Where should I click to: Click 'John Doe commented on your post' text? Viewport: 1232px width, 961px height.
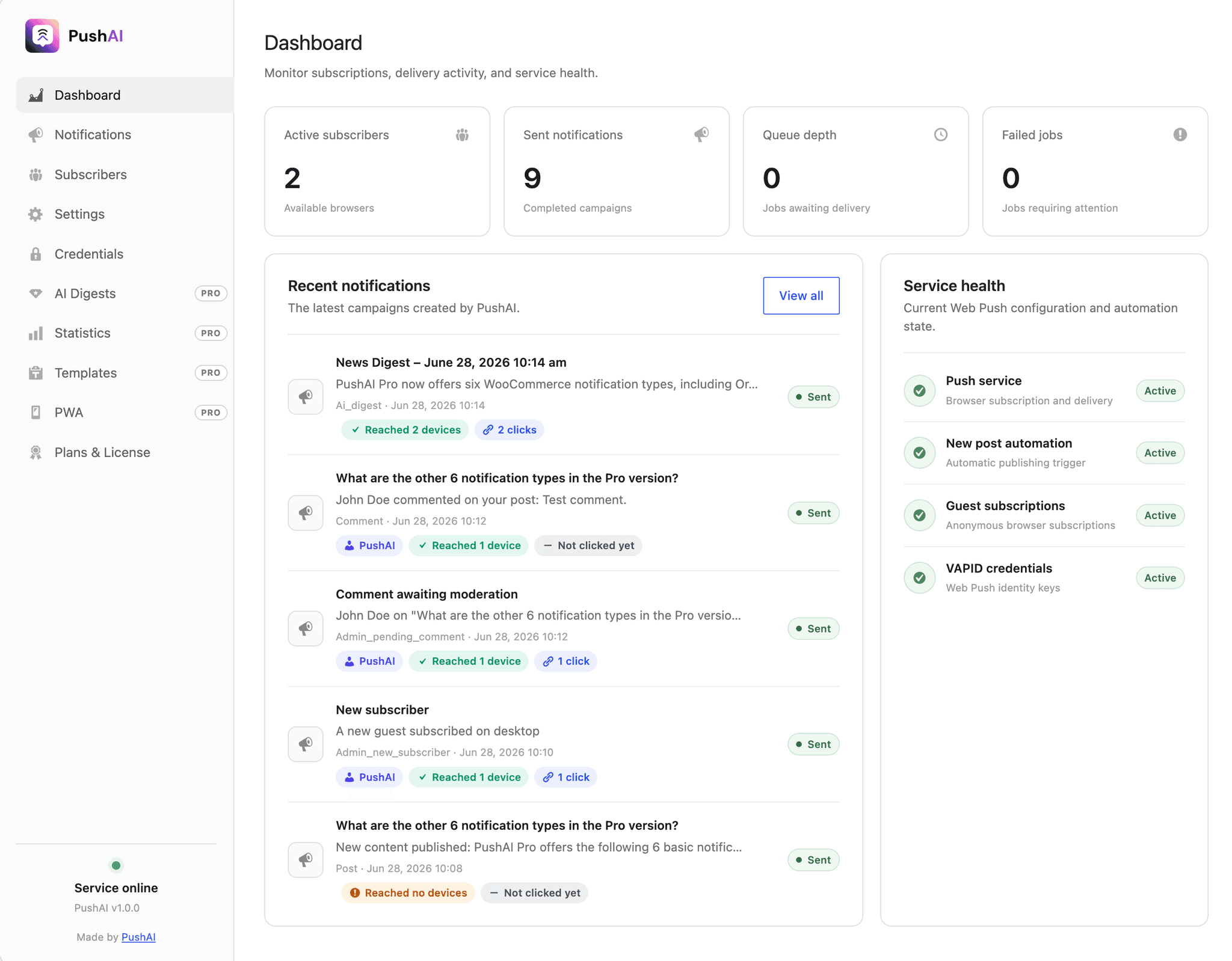(x=481, y=500)
